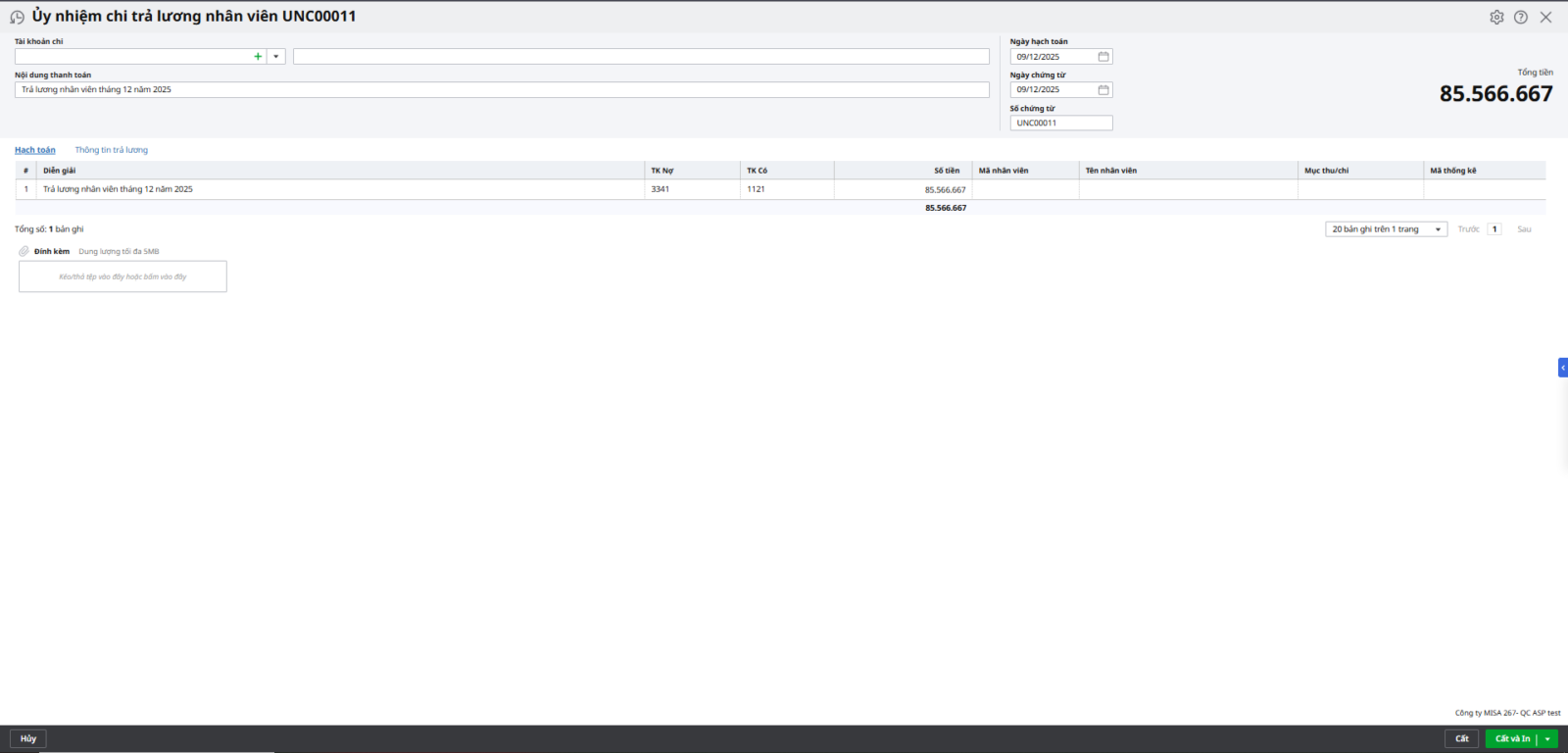Click the history clock icon beside title
The image size is (1568, 753).
tap(17, 18)
